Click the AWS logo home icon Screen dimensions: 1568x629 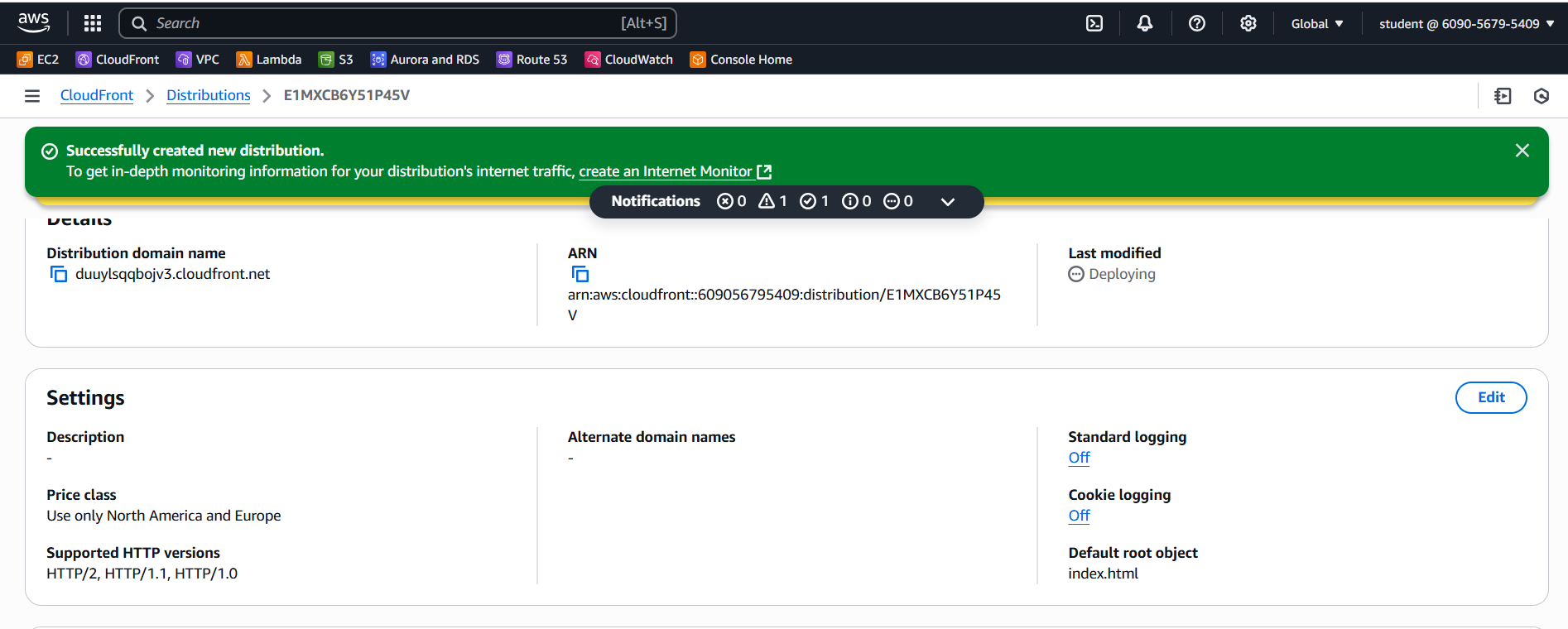(34, 23)
